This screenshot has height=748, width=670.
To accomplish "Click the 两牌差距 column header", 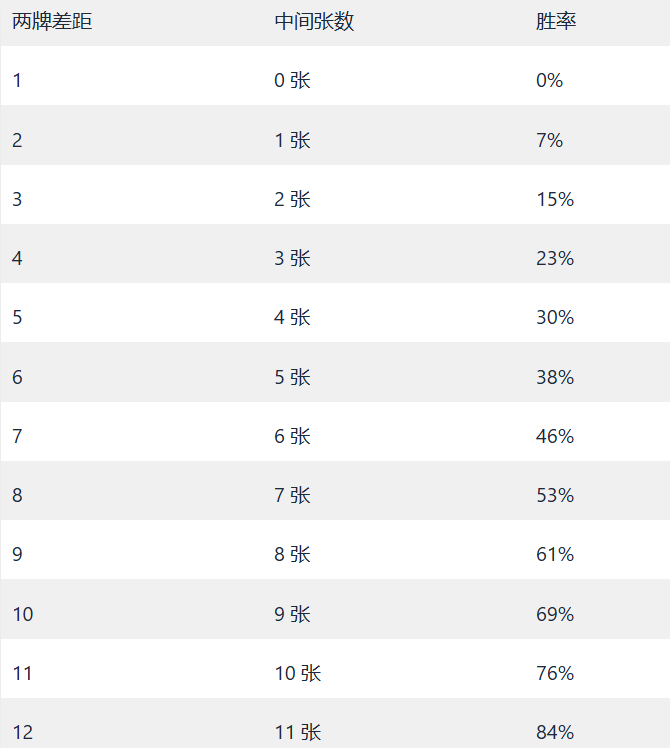I will [52, 22].
